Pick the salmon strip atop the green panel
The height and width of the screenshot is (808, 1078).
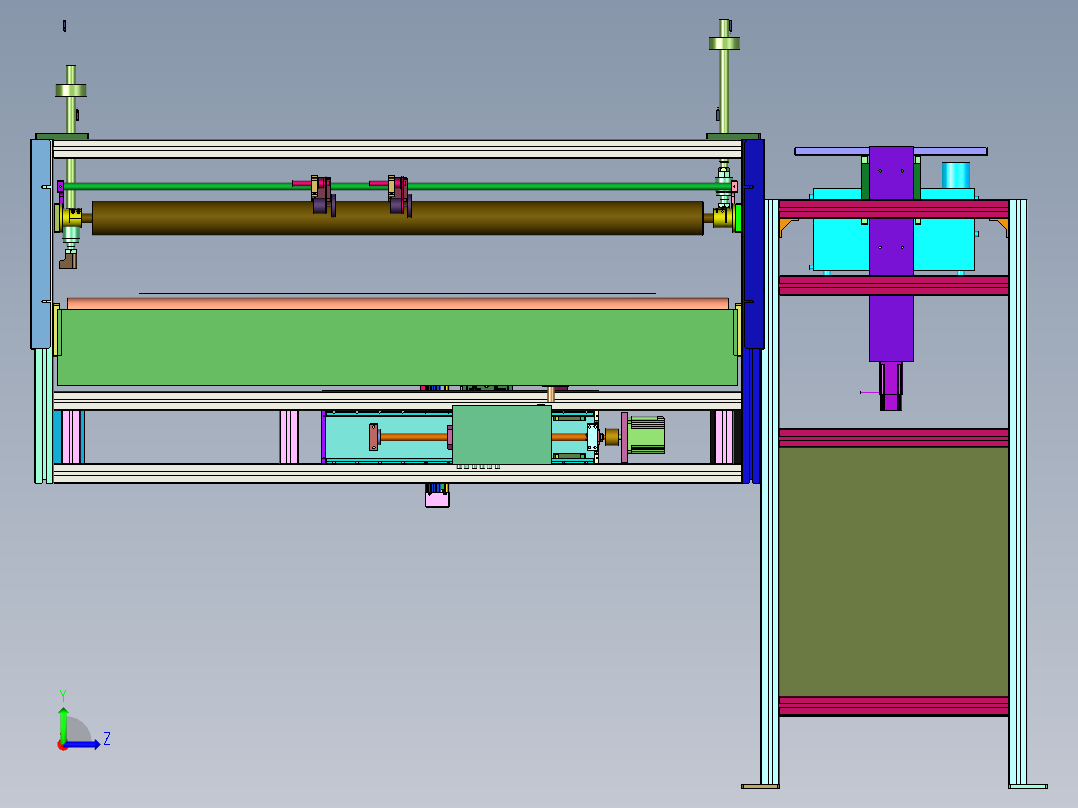pyautogui.click(x=397, y=303)
